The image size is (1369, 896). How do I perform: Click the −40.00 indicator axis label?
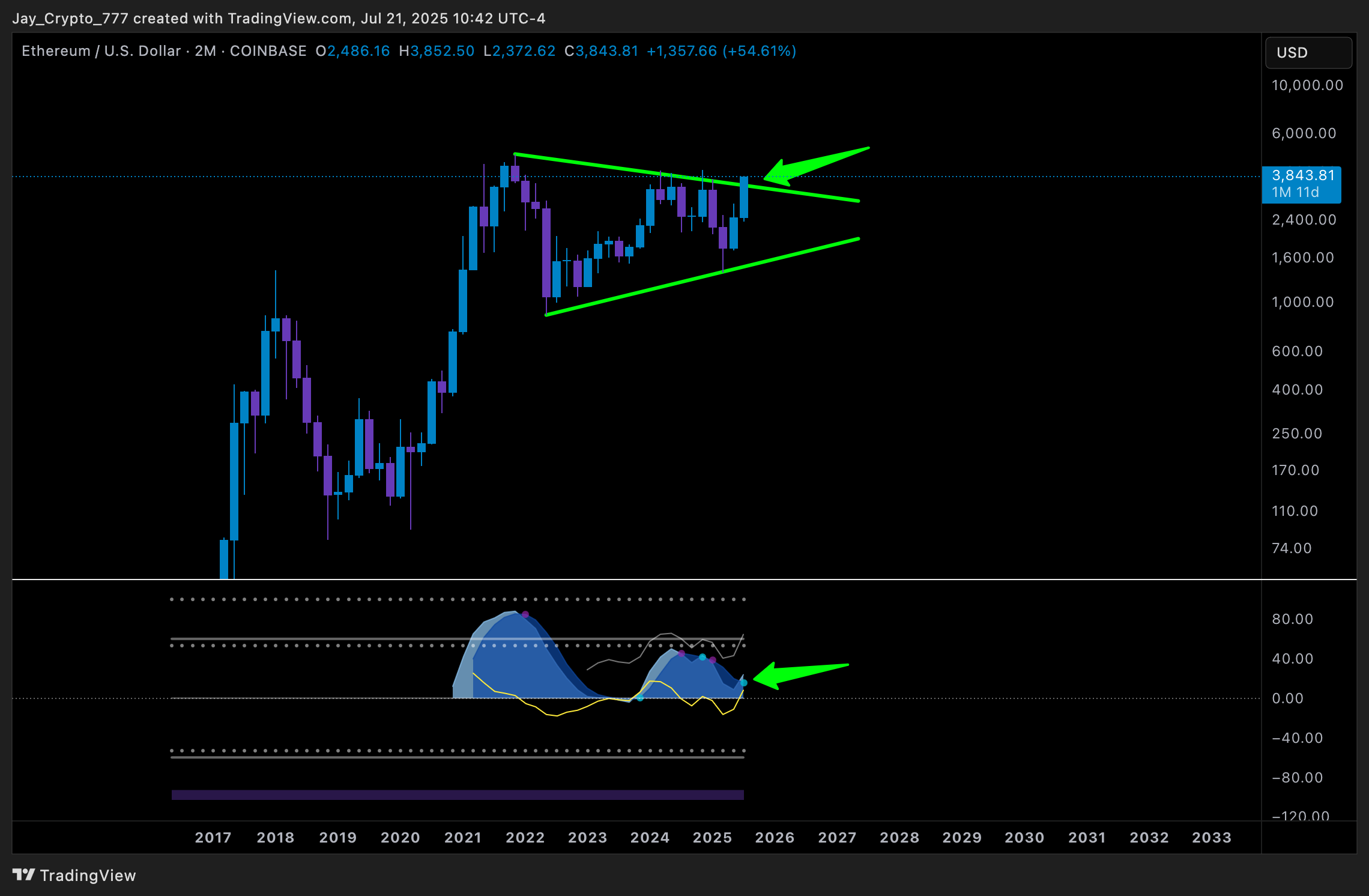(x=1297, y=738)
